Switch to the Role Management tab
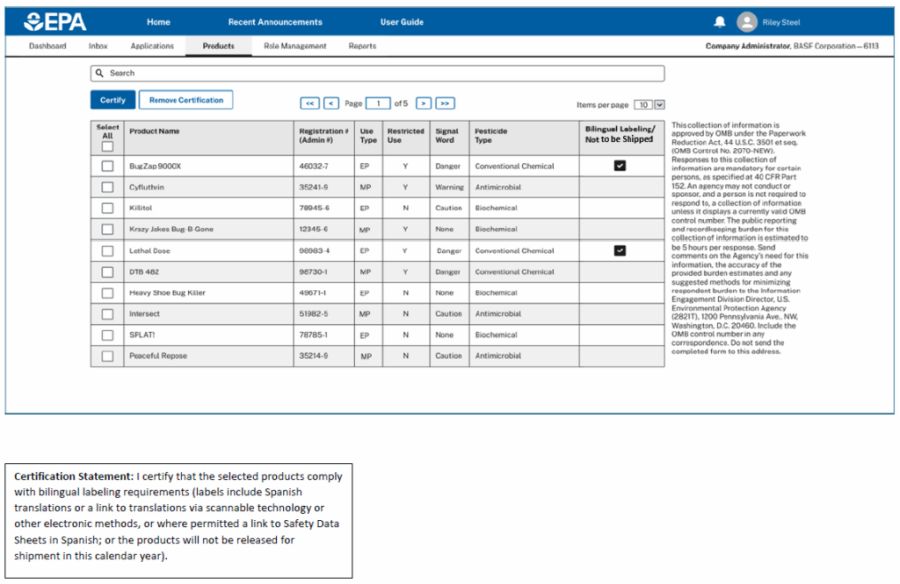 (x=295, y=46)
